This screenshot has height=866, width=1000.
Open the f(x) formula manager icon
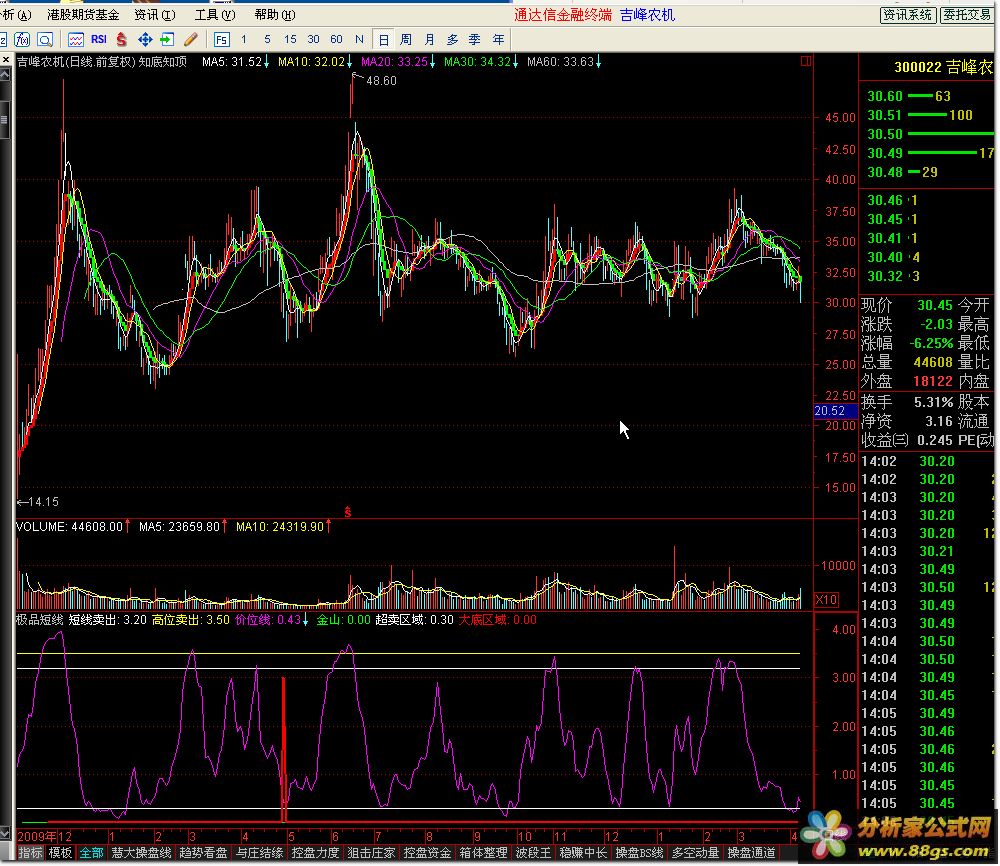coord(22,40)
